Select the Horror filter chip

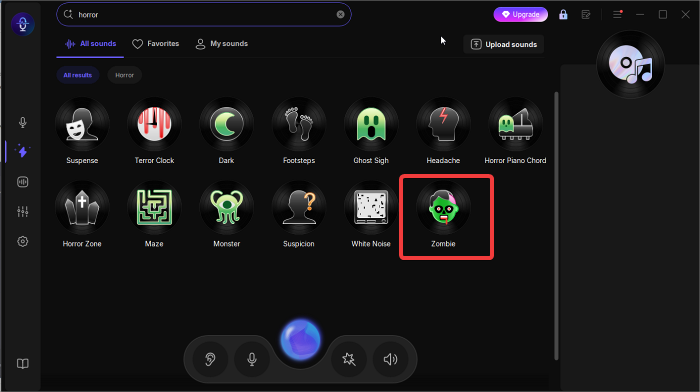pyautogui.click(x=125, y=75)
